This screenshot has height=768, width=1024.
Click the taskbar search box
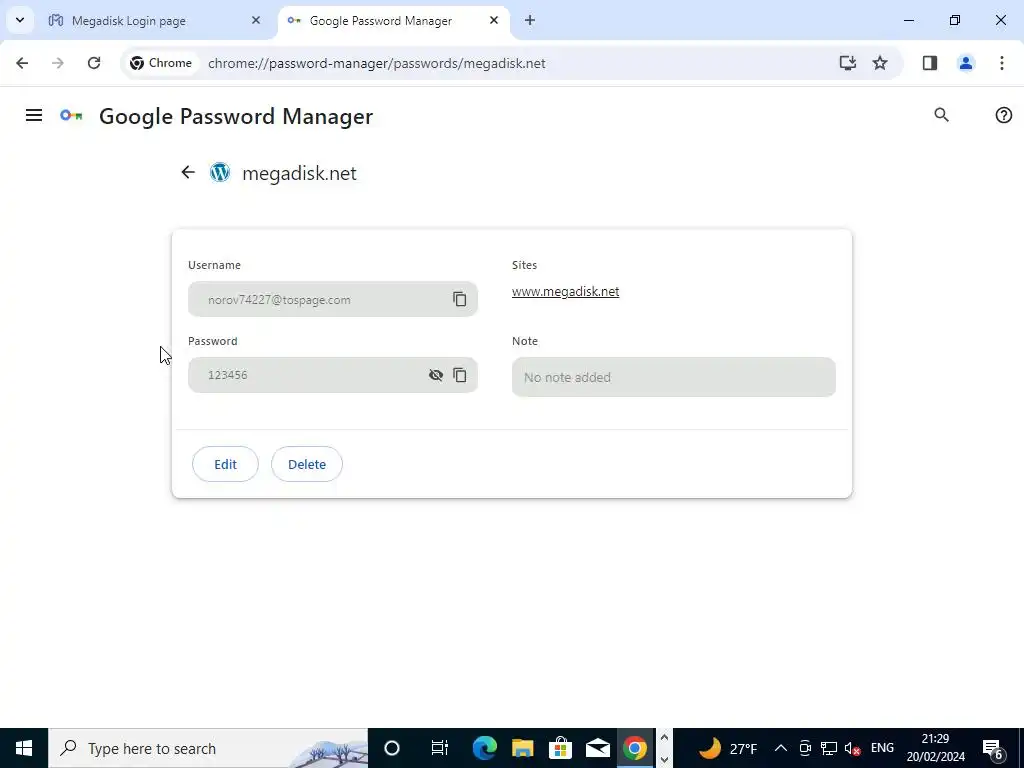tap(208, 748)
